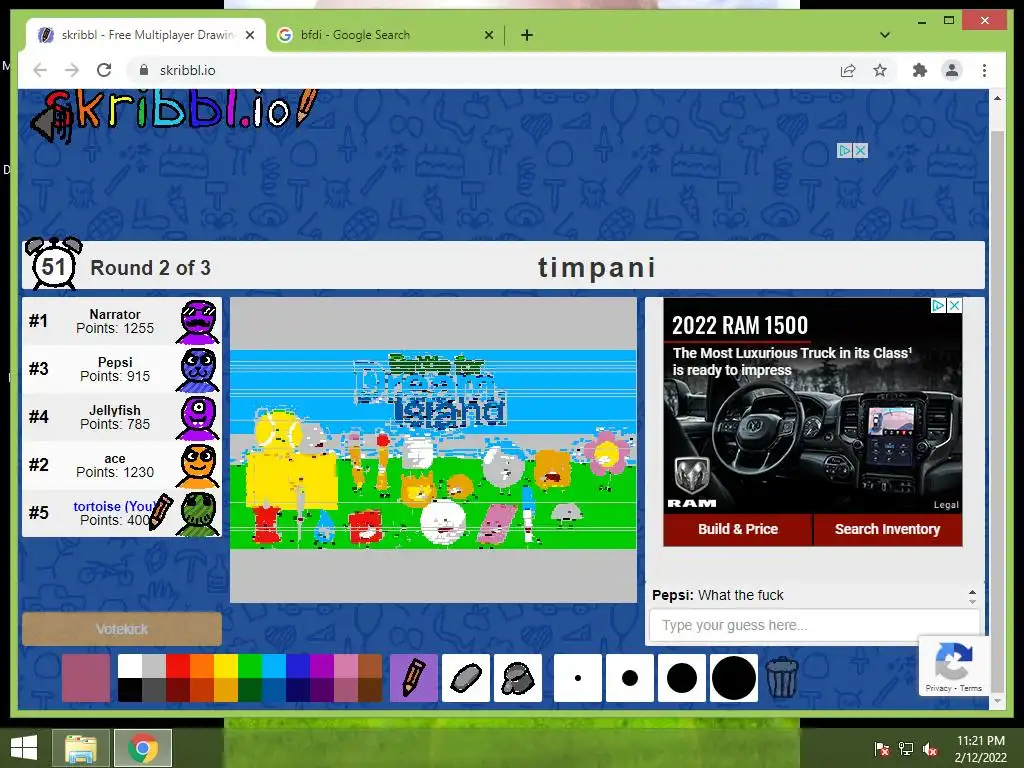Pick the dark brown color swatch
Screen dimensions: 1024x768
tap(370, 690)
